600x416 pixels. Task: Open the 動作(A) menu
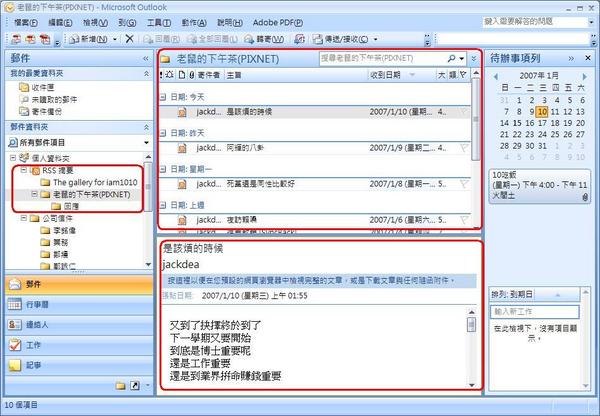click(x=194, y=23)
